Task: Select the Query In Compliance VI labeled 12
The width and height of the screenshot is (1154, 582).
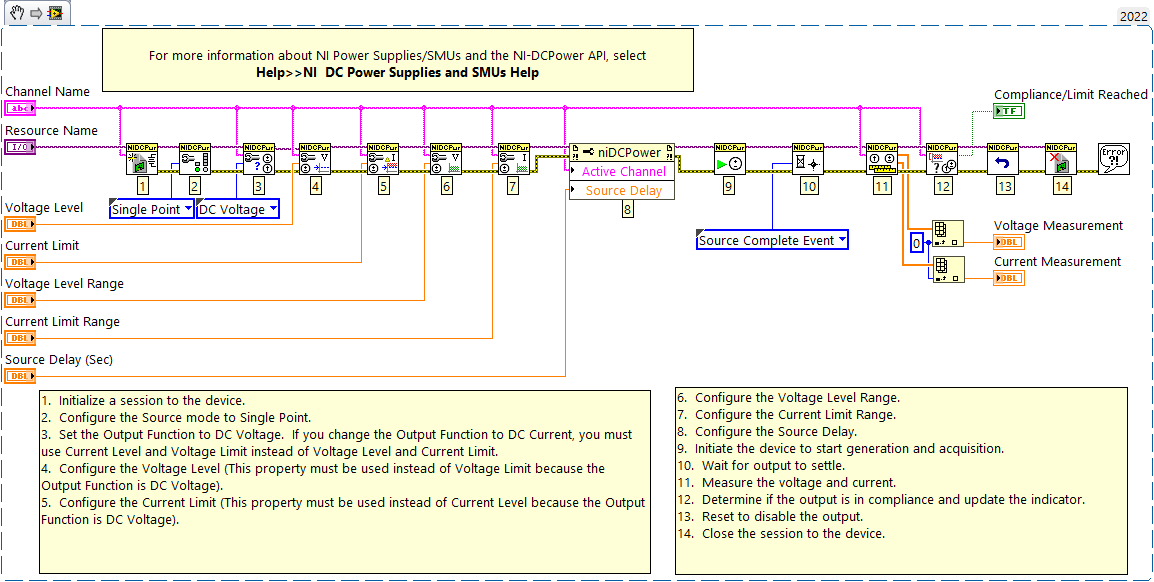Action: 941,159
